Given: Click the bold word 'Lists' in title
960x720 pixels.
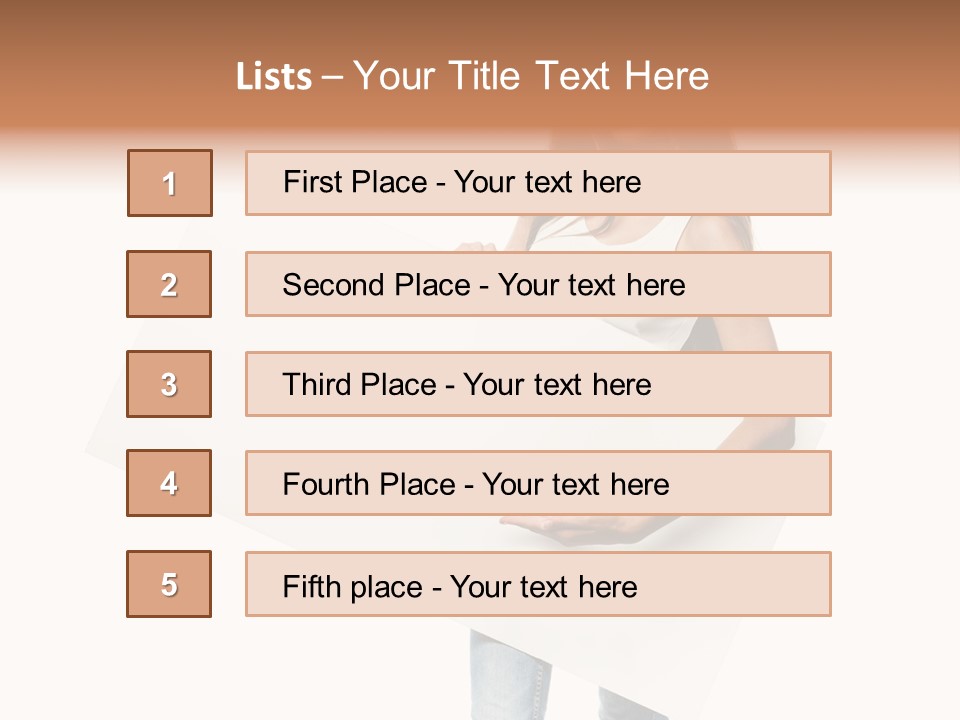Looking at the screenshot, I should (x=274, y=77).
